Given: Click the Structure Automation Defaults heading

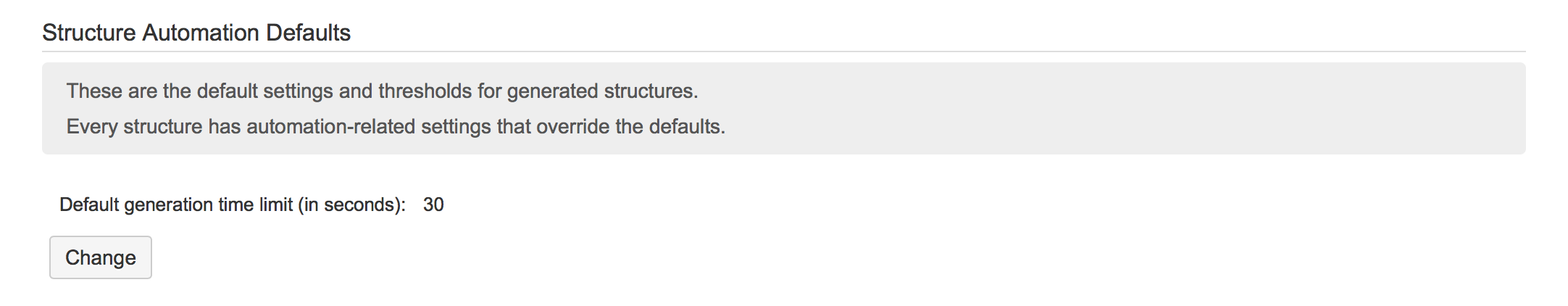Looking at the screenshot, I should point(196,33).
